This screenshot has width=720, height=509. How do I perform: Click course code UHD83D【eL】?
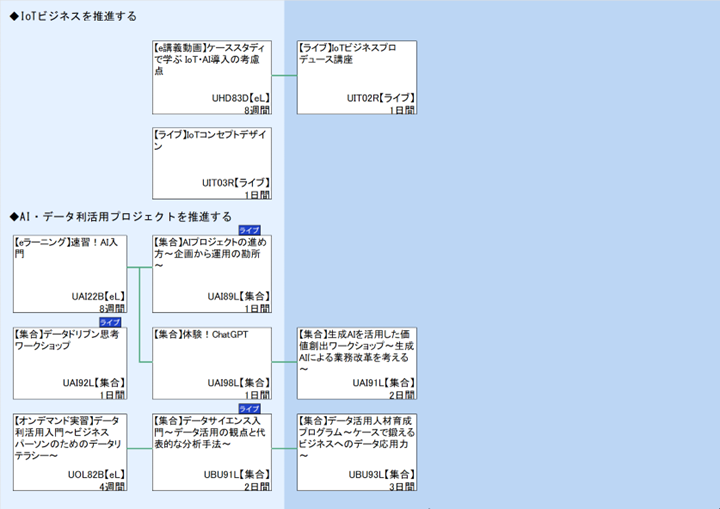(x=241, y=98)
